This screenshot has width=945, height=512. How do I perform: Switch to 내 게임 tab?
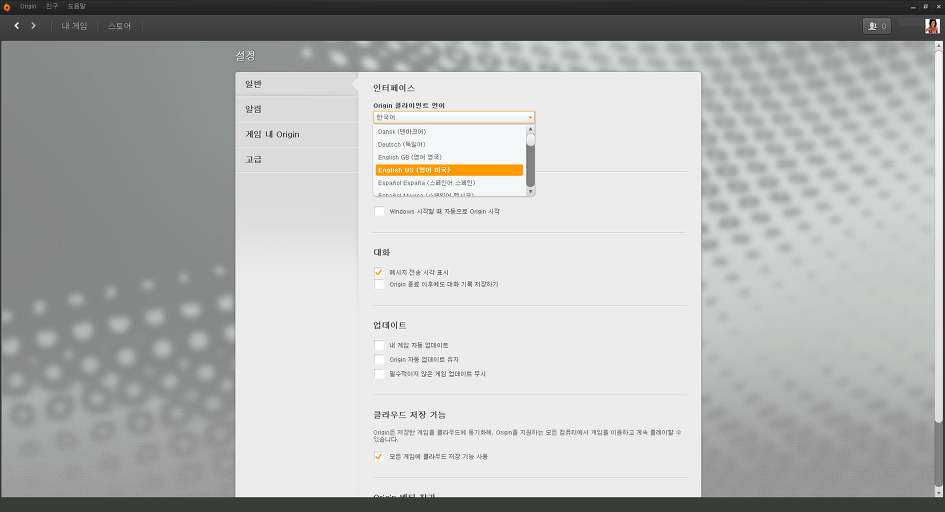pos(74,26)
